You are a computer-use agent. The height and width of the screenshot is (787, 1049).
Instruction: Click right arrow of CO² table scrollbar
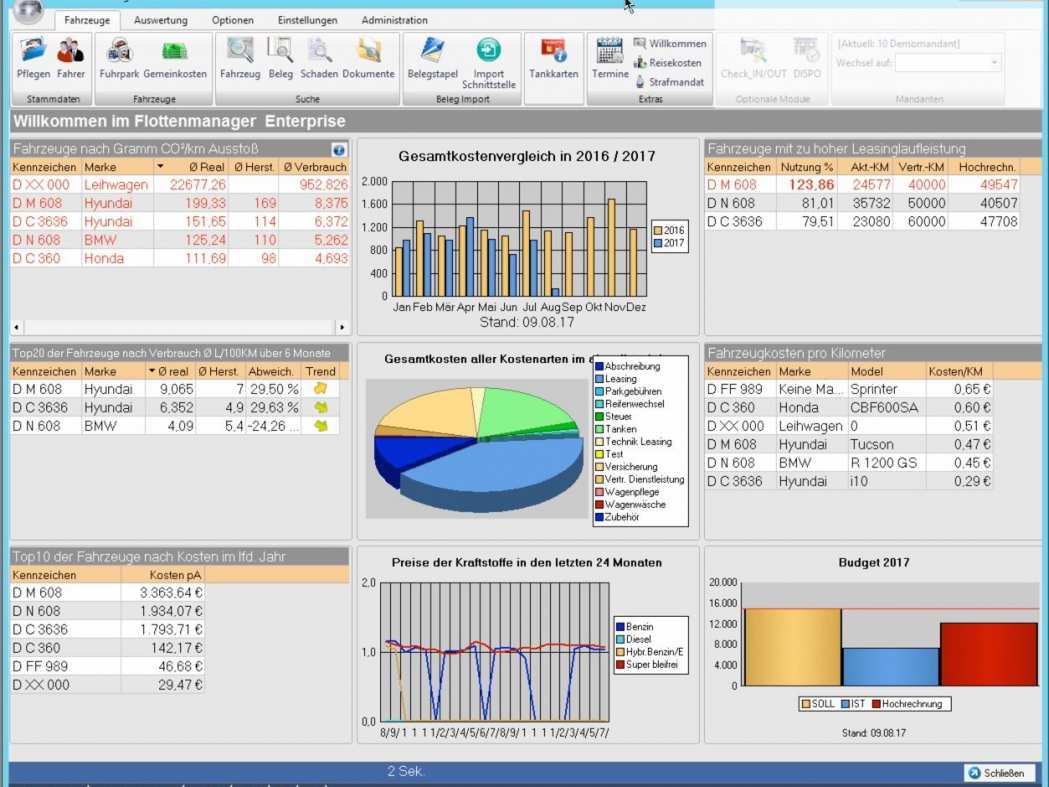pyautogui.click(x=342, y=327)
